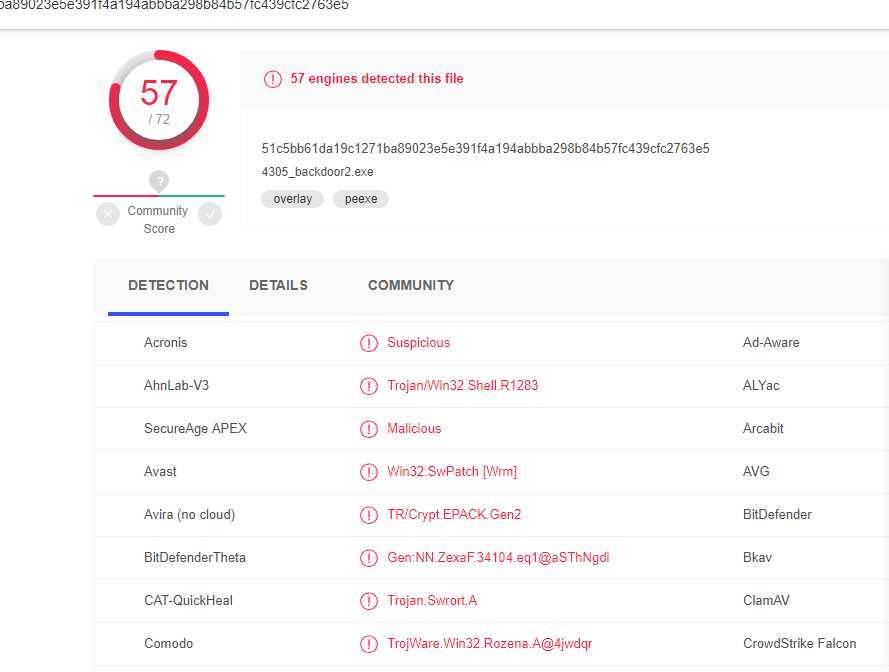
Task: Click TrojWare.Win32.Rozena.A@4jwdqr detection text
Action: pyautogui.click(x=490, y=643)
